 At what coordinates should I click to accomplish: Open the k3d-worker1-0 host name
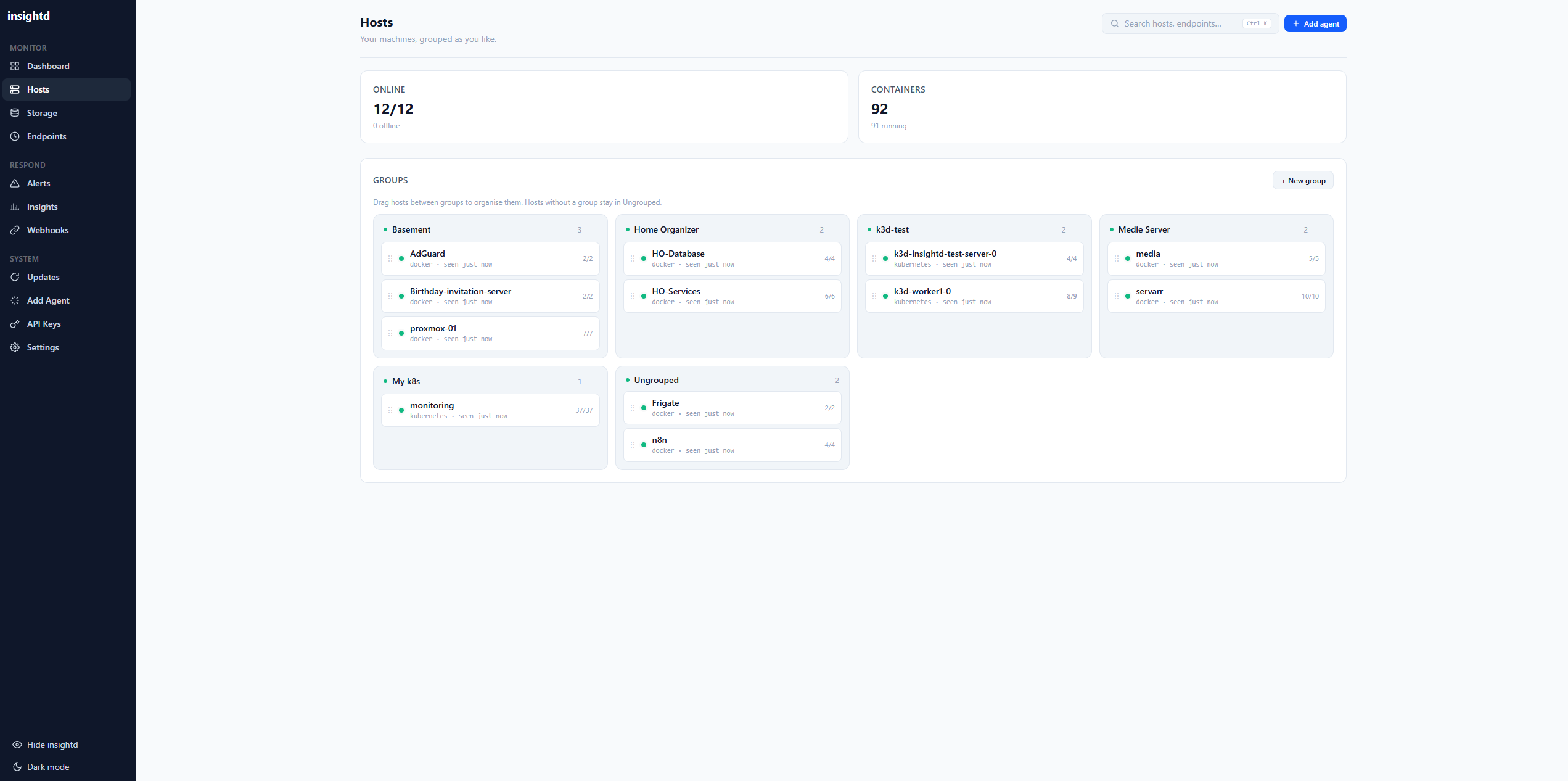click(922, 291)
